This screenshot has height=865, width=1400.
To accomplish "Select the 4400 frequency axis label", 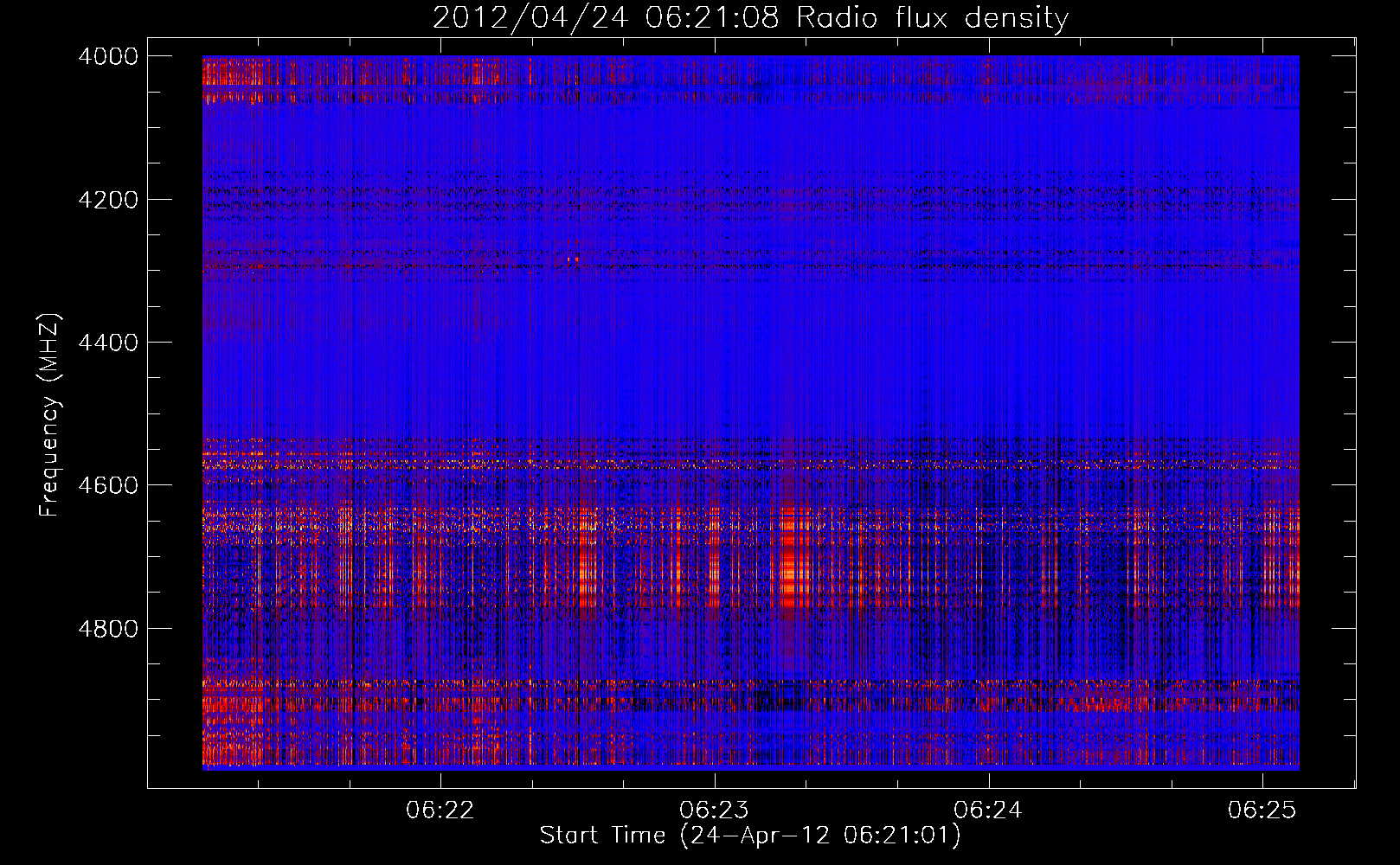I will pyautogui.click(x=108, y=343).
